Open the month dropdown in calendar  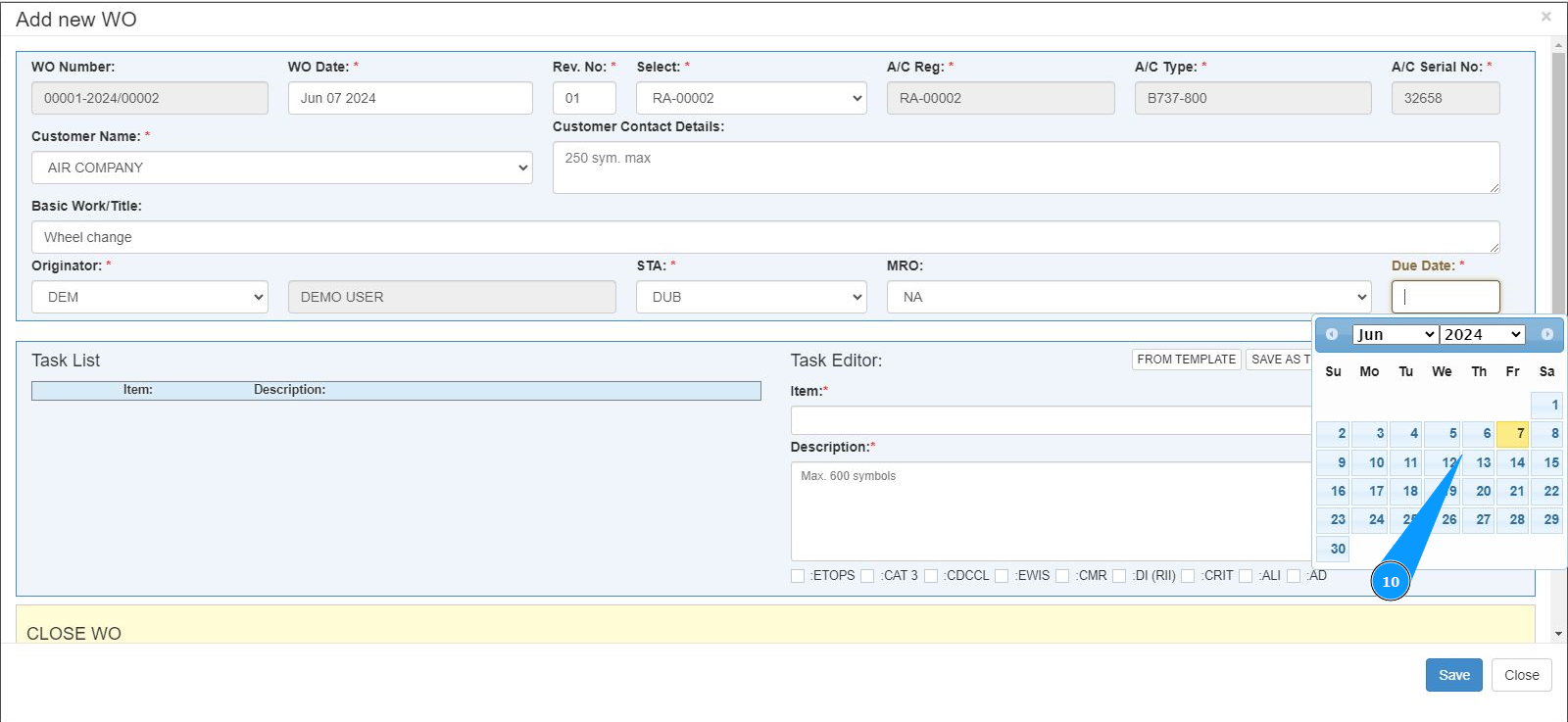(1396, 334)
